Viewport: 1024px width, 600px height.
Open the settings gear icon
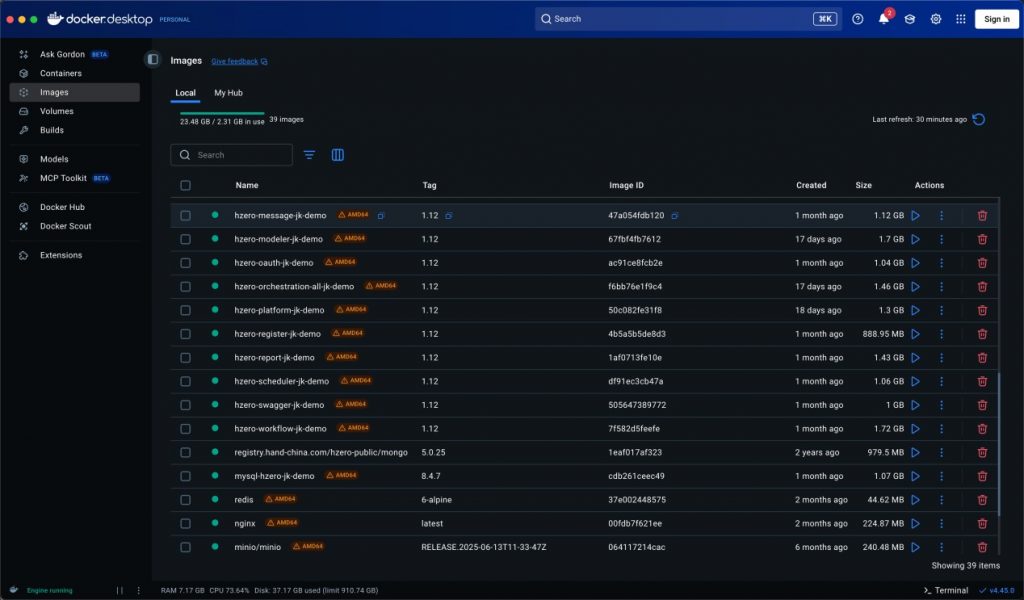tap(936, 19)
